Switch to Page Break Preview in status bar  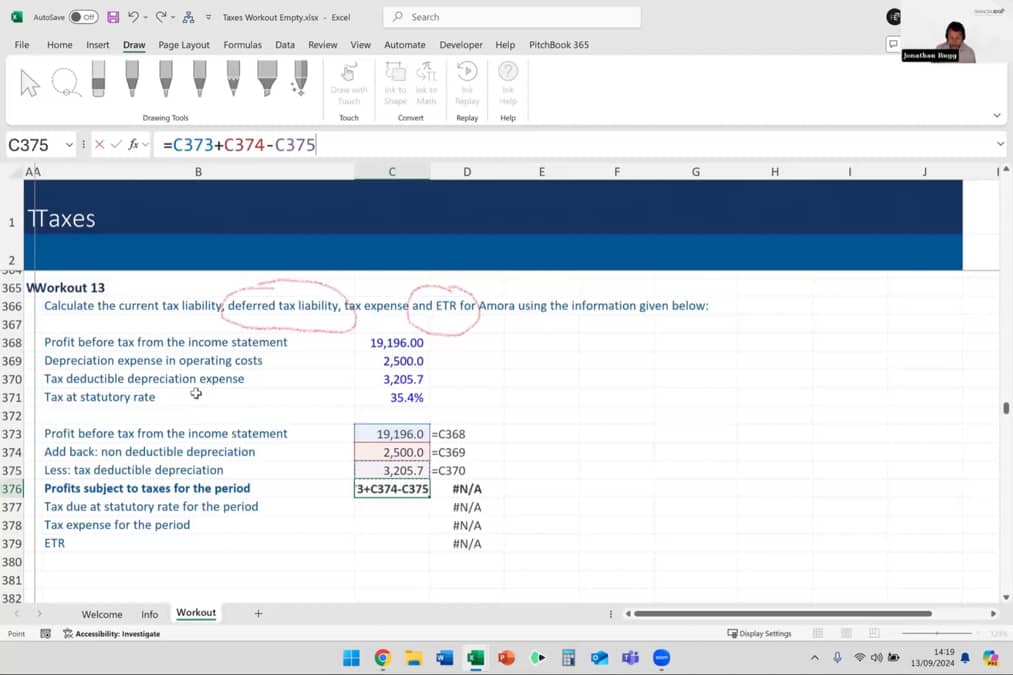pyautogui.click(x=874, y=634)
